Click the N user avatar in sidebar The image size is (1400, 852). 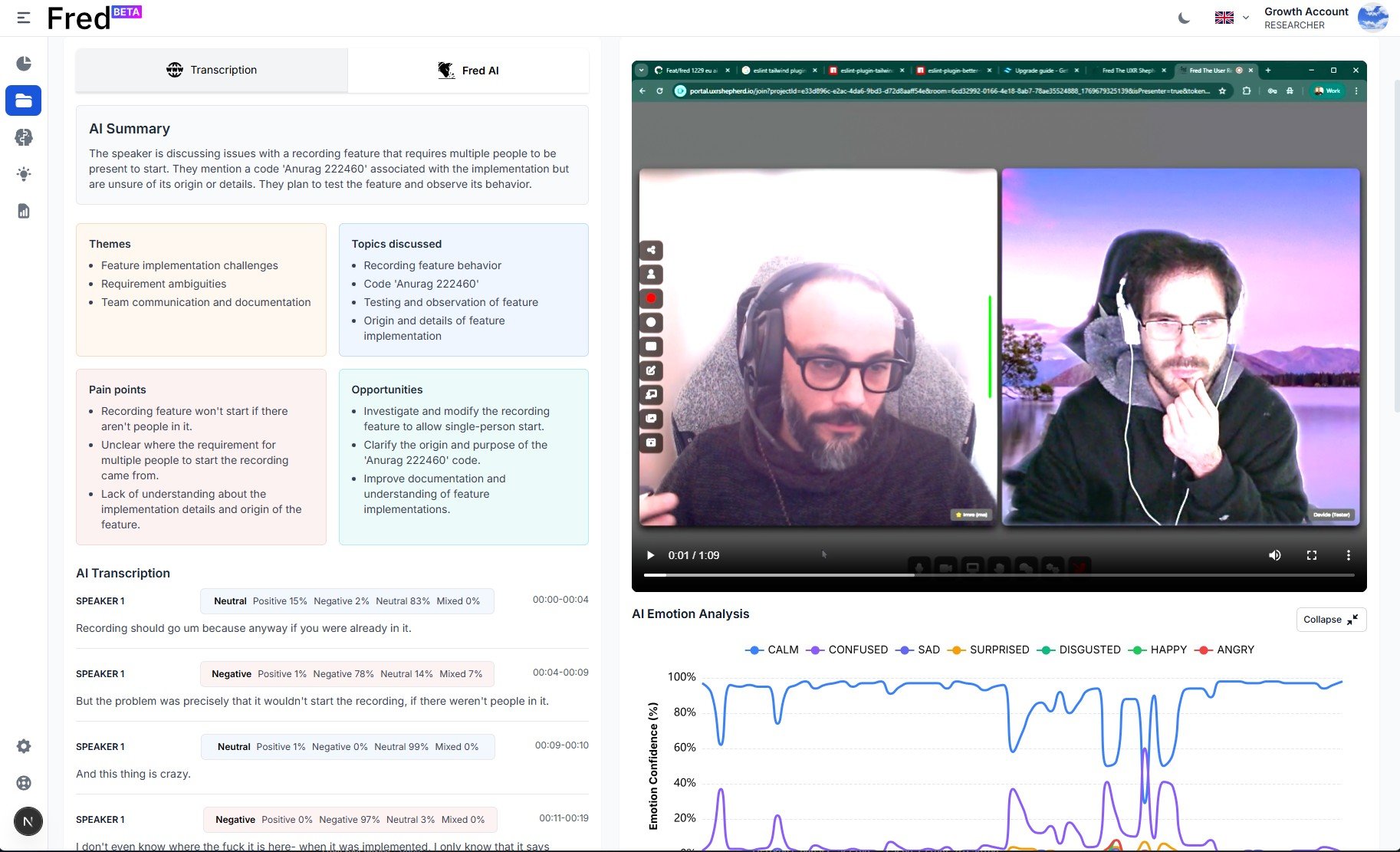28,821
